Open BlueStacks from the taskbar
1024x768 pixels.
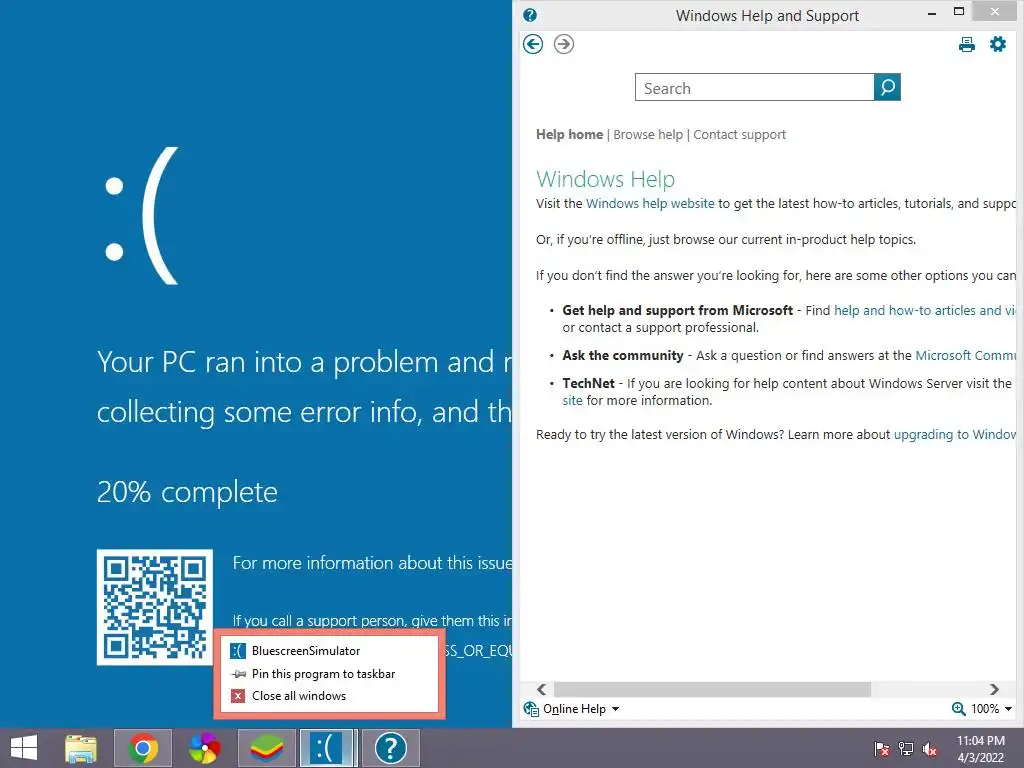[266, 748]
